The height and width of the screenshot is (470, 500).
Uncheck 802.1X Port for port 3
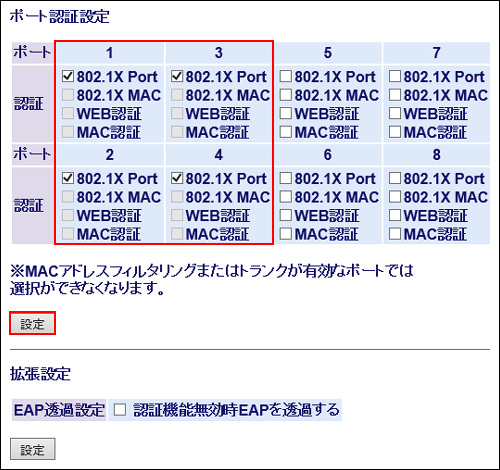(x=177, y=77)
